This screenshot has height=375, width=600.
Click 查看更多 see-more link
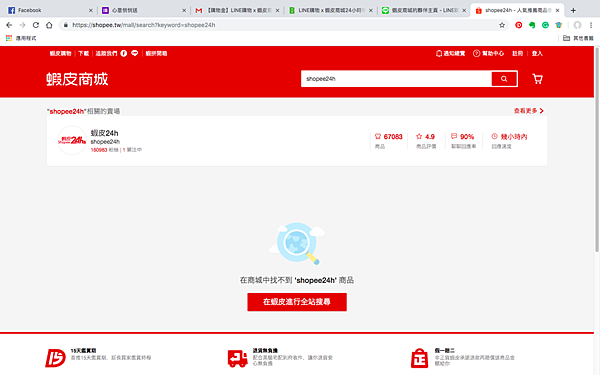(528, 111)
